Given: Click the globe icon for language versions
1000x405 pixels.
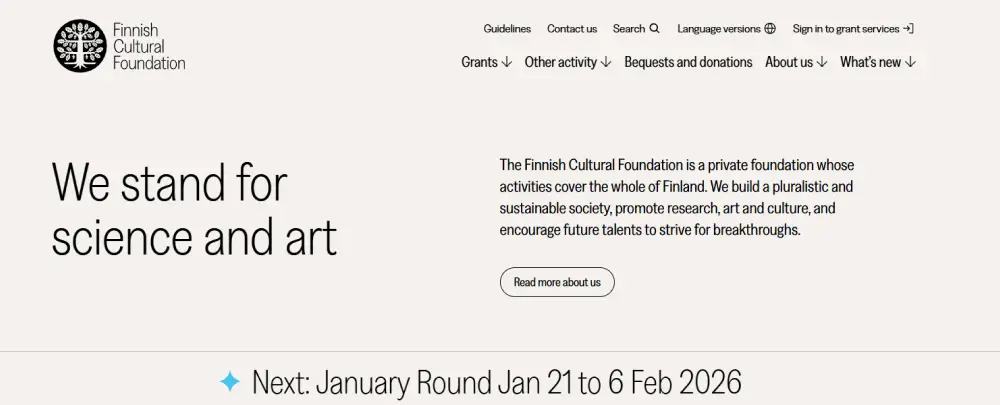Looking at the screenshot, I should [x=770, y=29].
